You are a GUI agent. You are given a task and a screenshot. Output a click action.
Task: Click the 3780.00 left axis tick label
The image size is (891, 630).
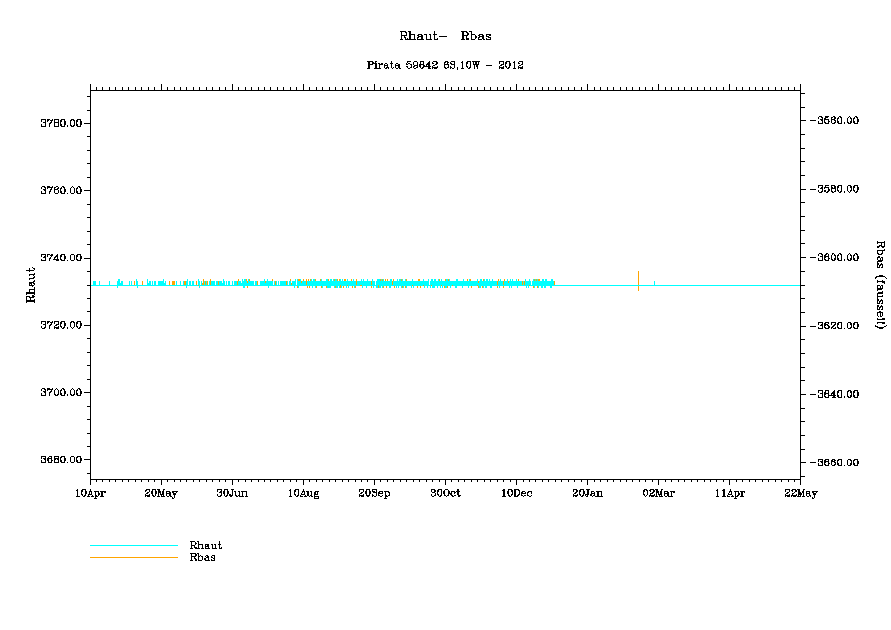click(60, 123)
